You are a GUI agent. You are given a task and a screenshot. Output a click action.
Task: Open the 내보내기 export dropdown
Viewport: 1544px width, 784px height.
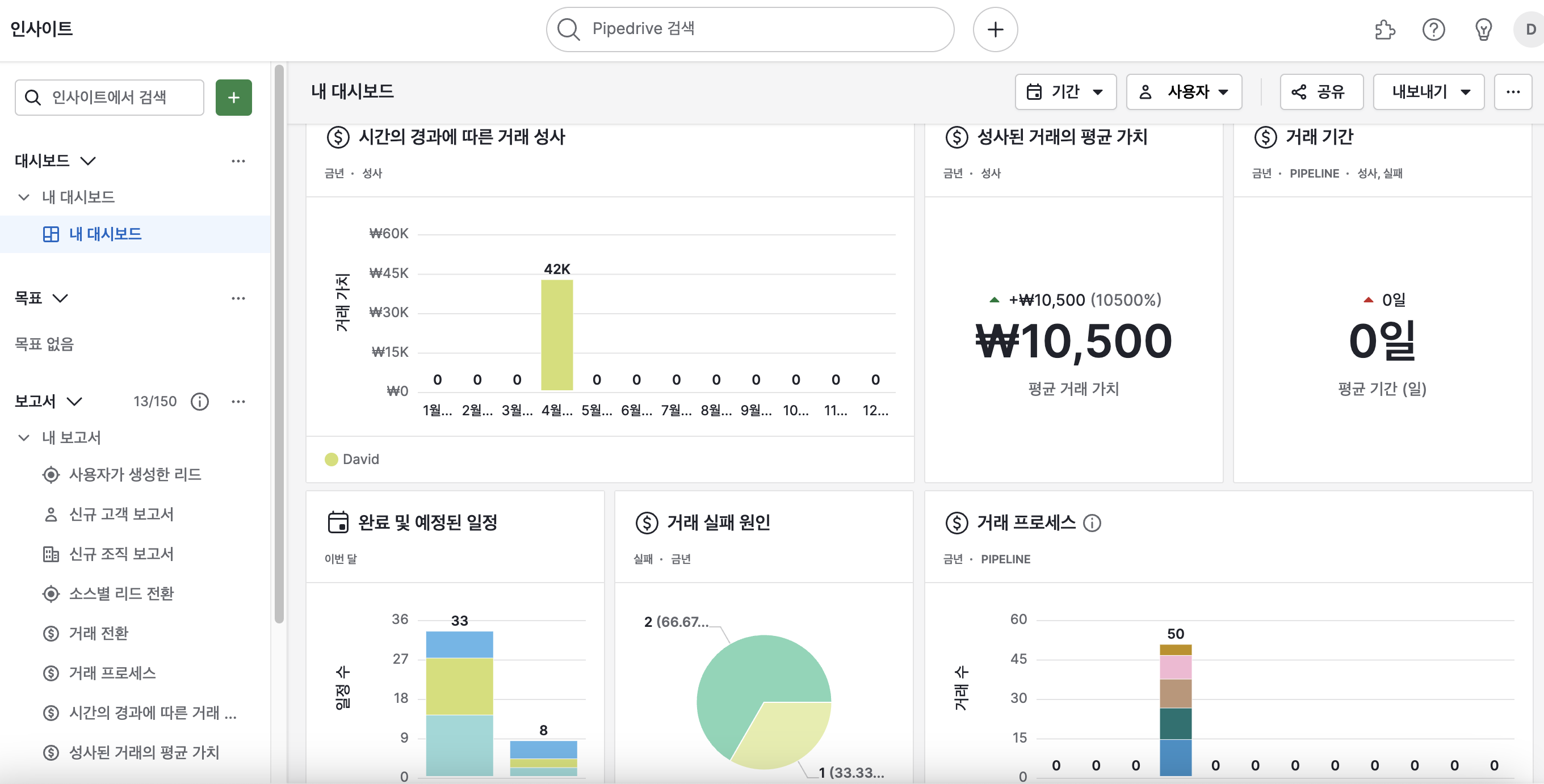1428,92
